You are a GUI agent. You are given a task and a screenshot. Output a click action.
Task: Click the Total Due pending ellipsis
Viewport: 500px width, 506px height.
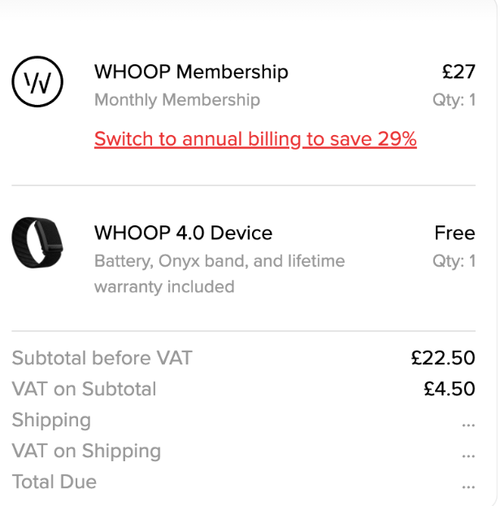coord(468,487)
